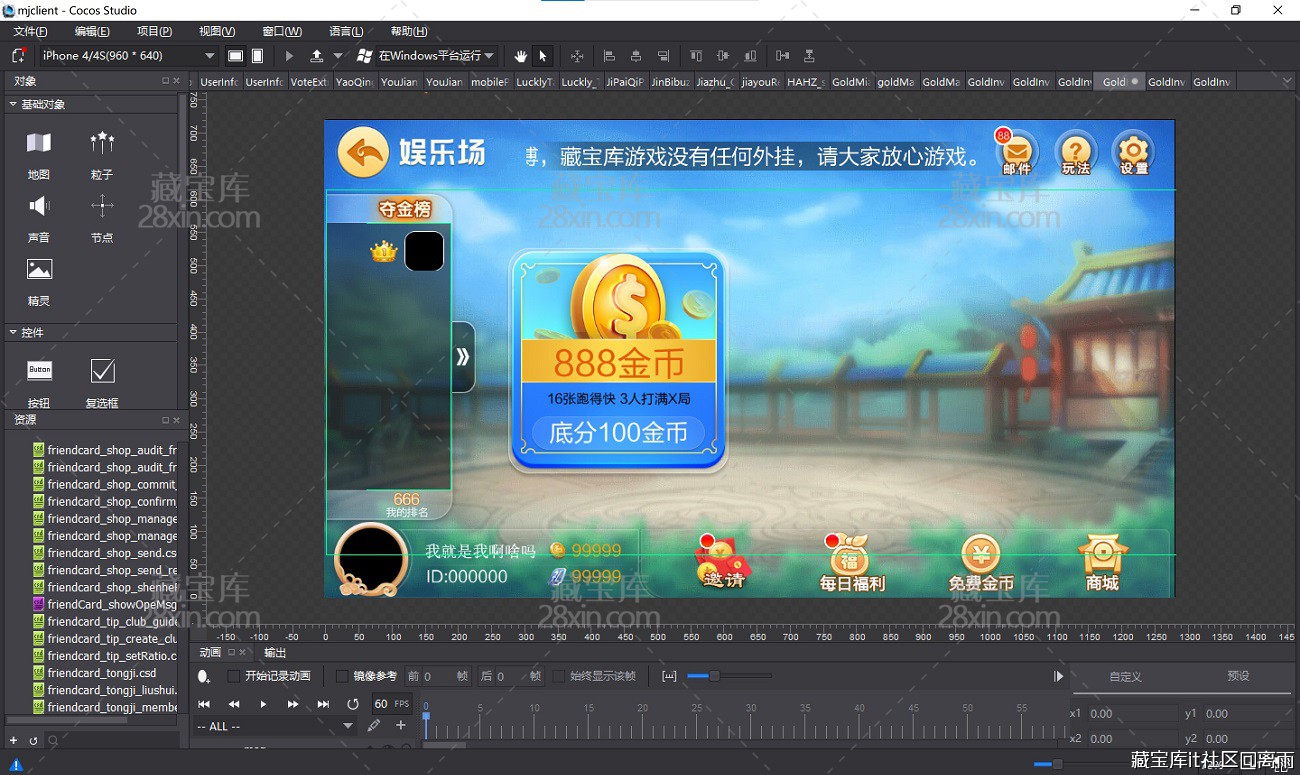Click the Sound (声音) object icon
1300x775 pixels.
coord(39,207)
